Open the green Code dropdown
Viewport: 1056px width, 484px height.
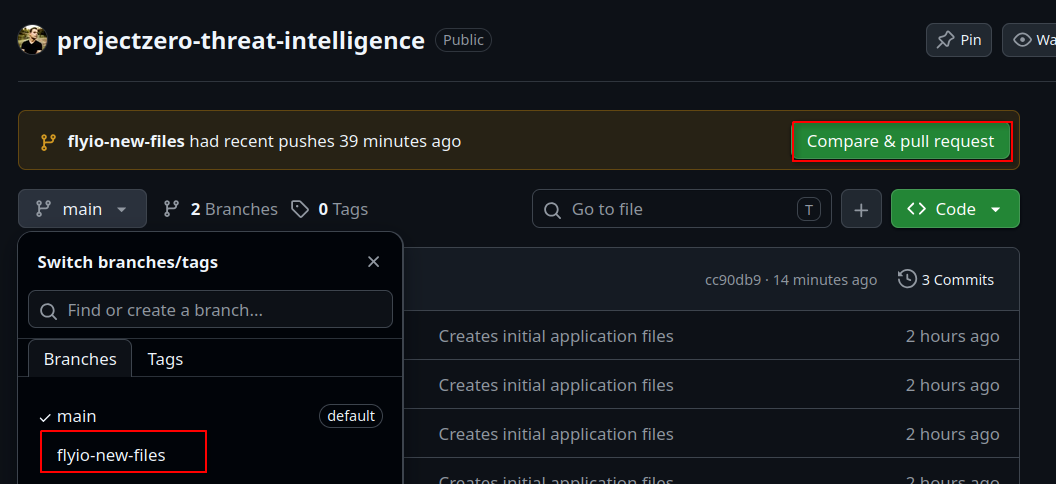[x=955, y=209]
